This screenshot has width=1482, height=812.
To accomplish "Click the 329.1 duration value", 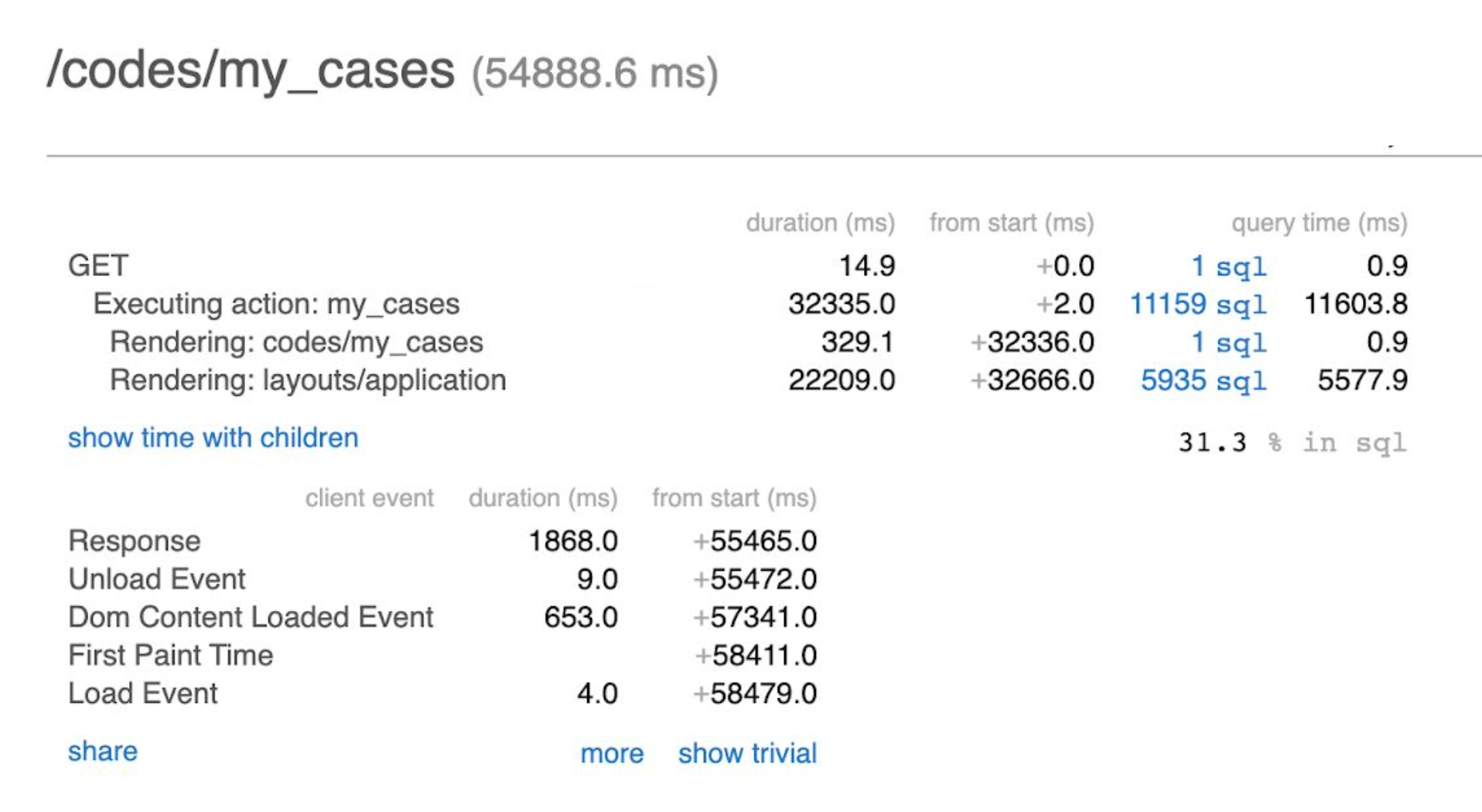I will tap(858, 342).
